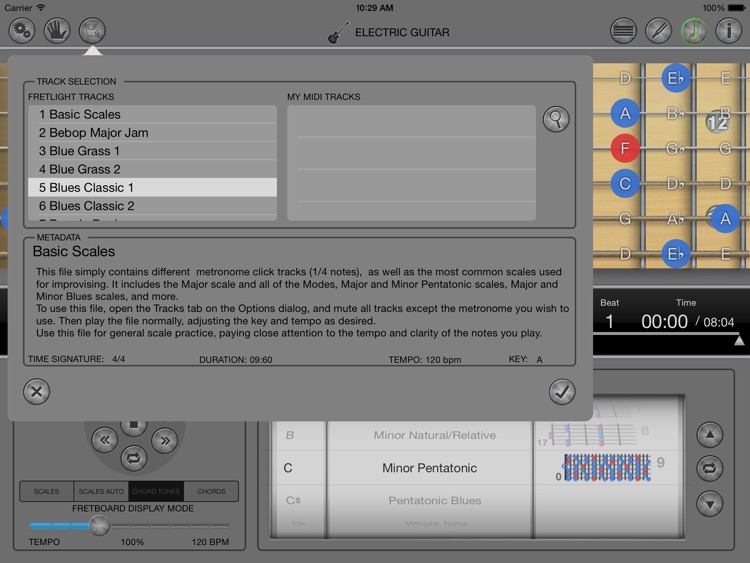This screenshot has width=750, height=563.
Task: Confirm track selection with checkmark button
Action: 562,391
